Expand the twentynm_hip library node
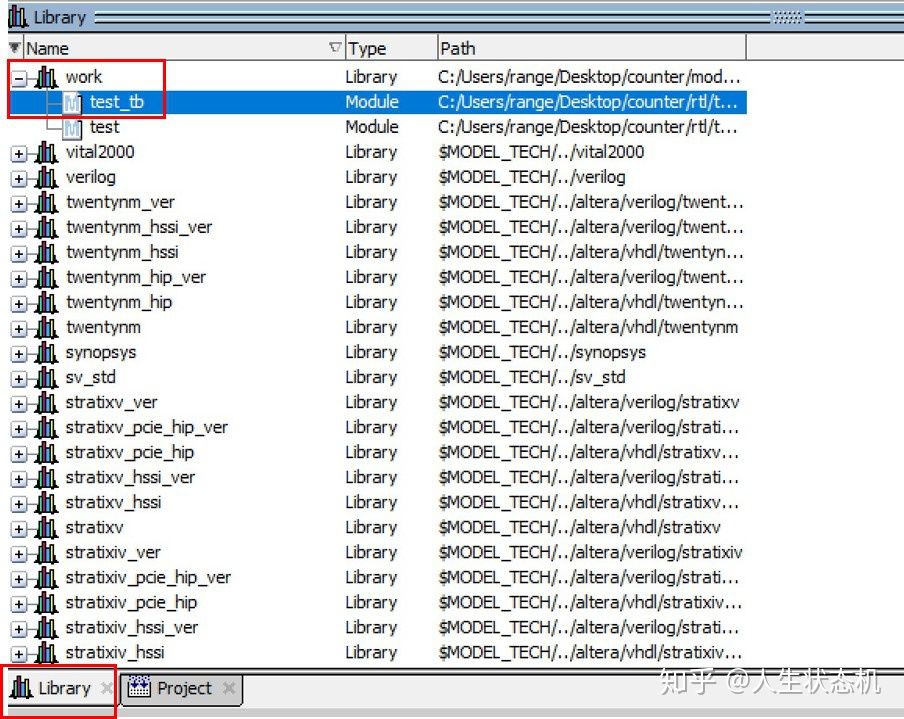The height and width of the screenshot is (719, 904). (x=19, y=303)
